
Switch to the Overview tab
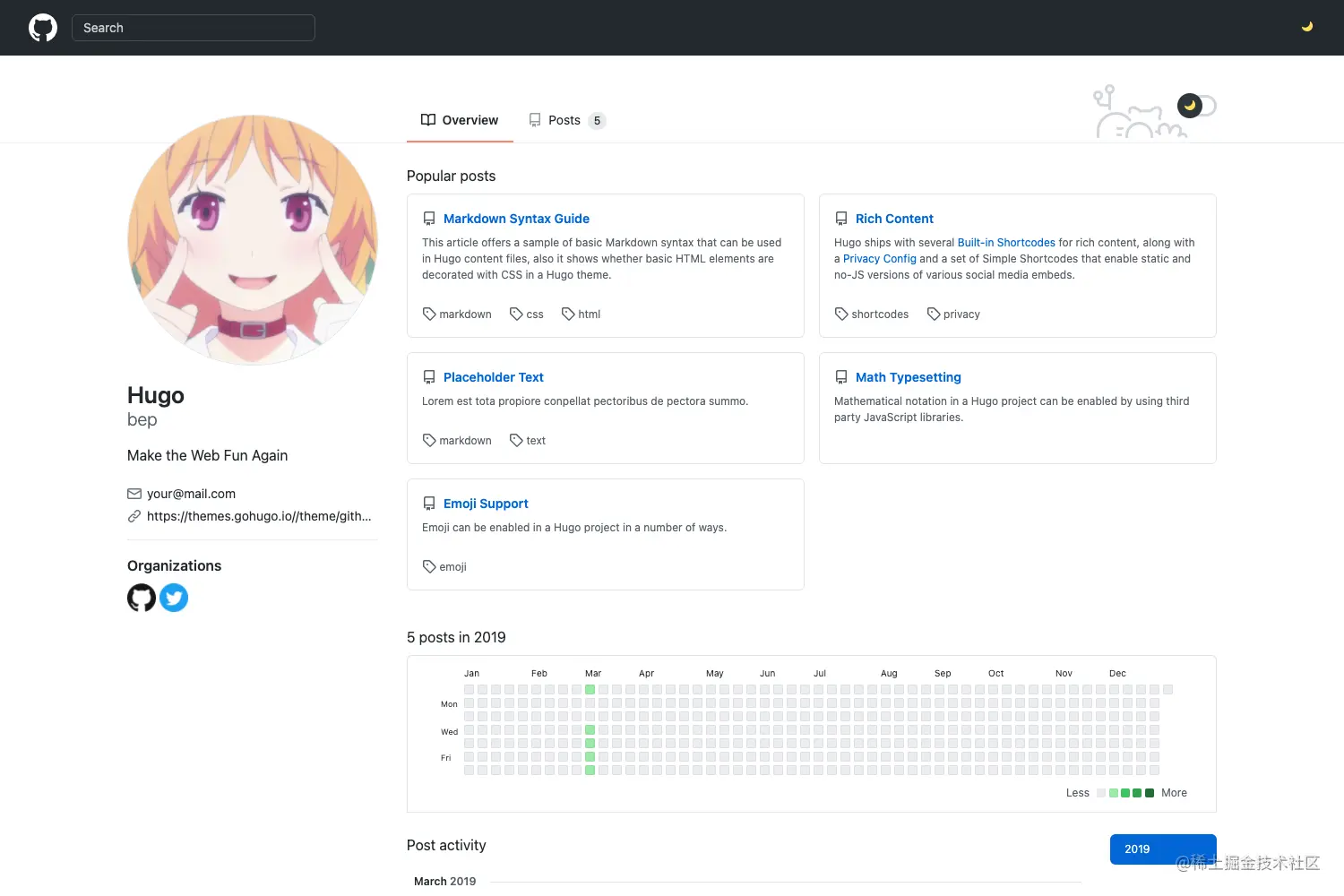460,120
